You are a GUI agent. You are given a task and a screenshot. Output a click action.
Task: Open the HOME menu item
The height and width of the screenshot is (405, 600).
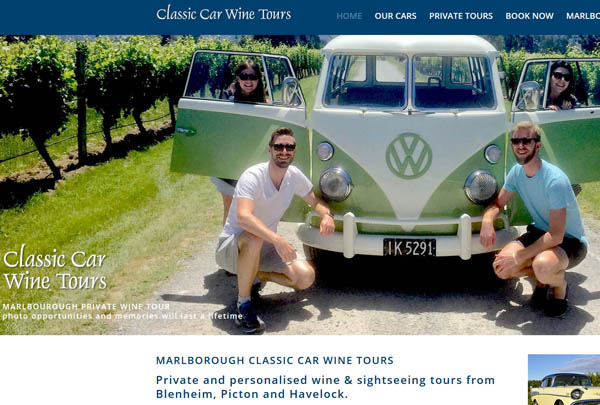pyautogui.click(x=349, y=16)
